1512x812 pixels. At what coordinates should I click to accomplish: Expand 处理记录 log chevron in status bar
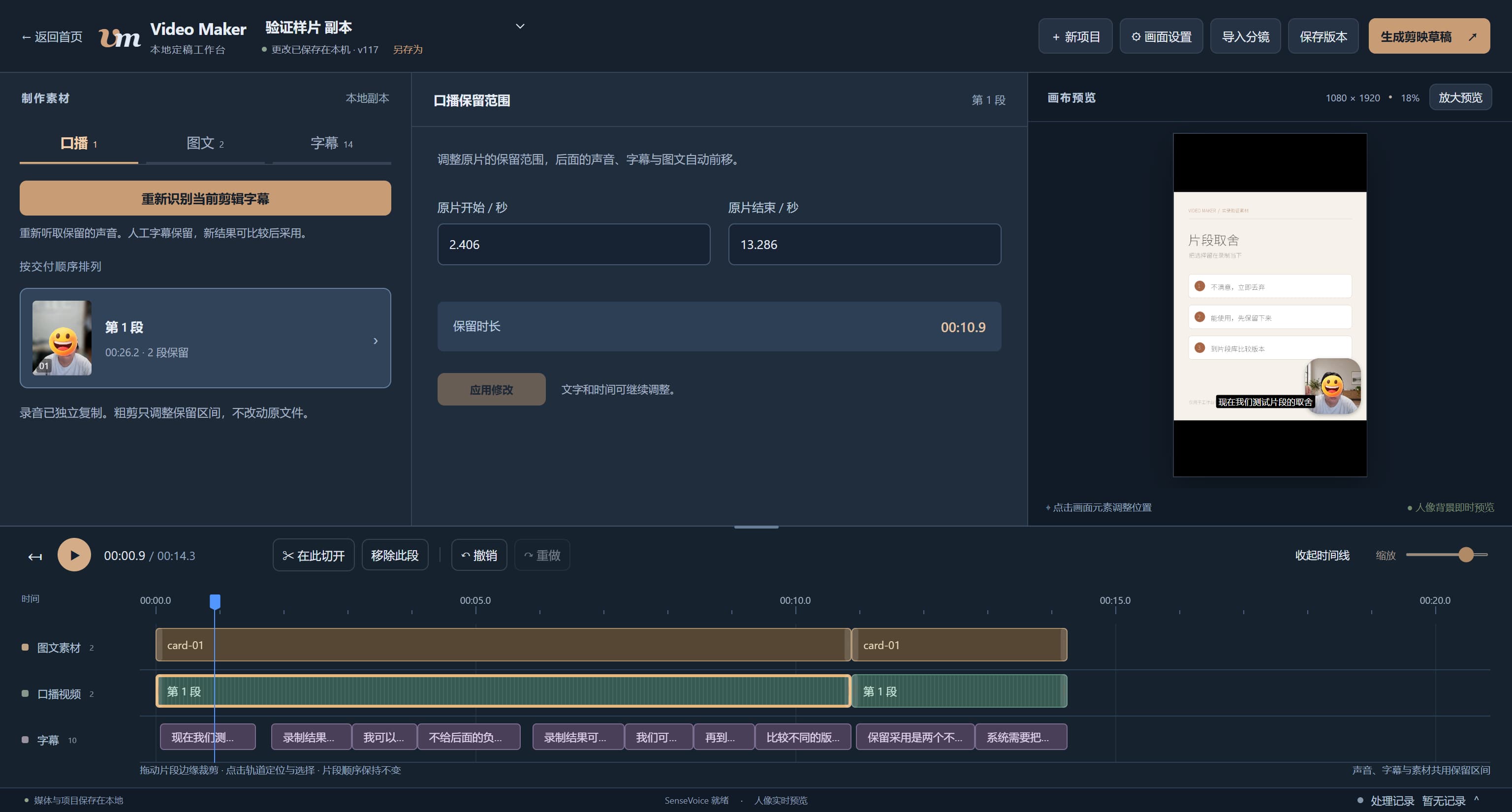(1476, 800)
